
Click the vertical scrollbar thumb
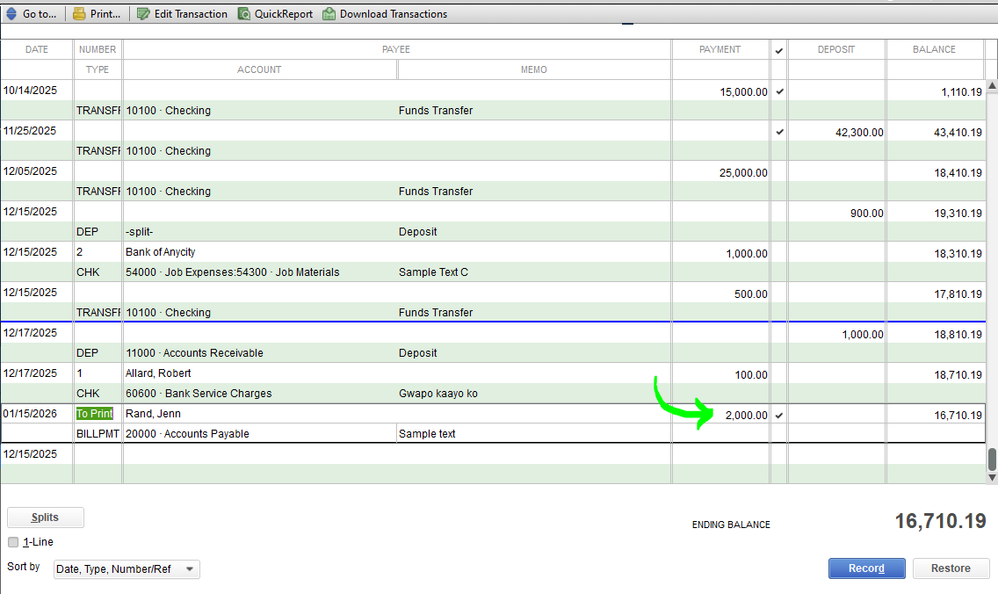pos(992,459)
